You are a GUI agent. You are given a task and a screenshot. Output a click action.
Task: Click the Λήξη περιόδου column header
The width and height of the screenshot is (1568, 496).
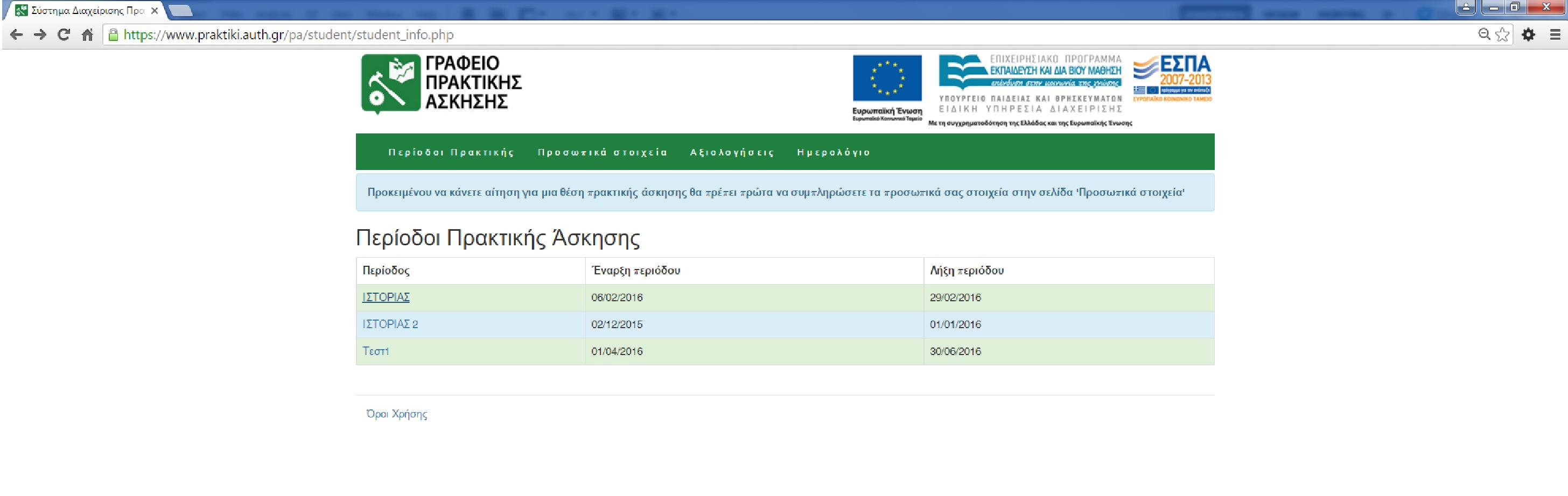967,271
